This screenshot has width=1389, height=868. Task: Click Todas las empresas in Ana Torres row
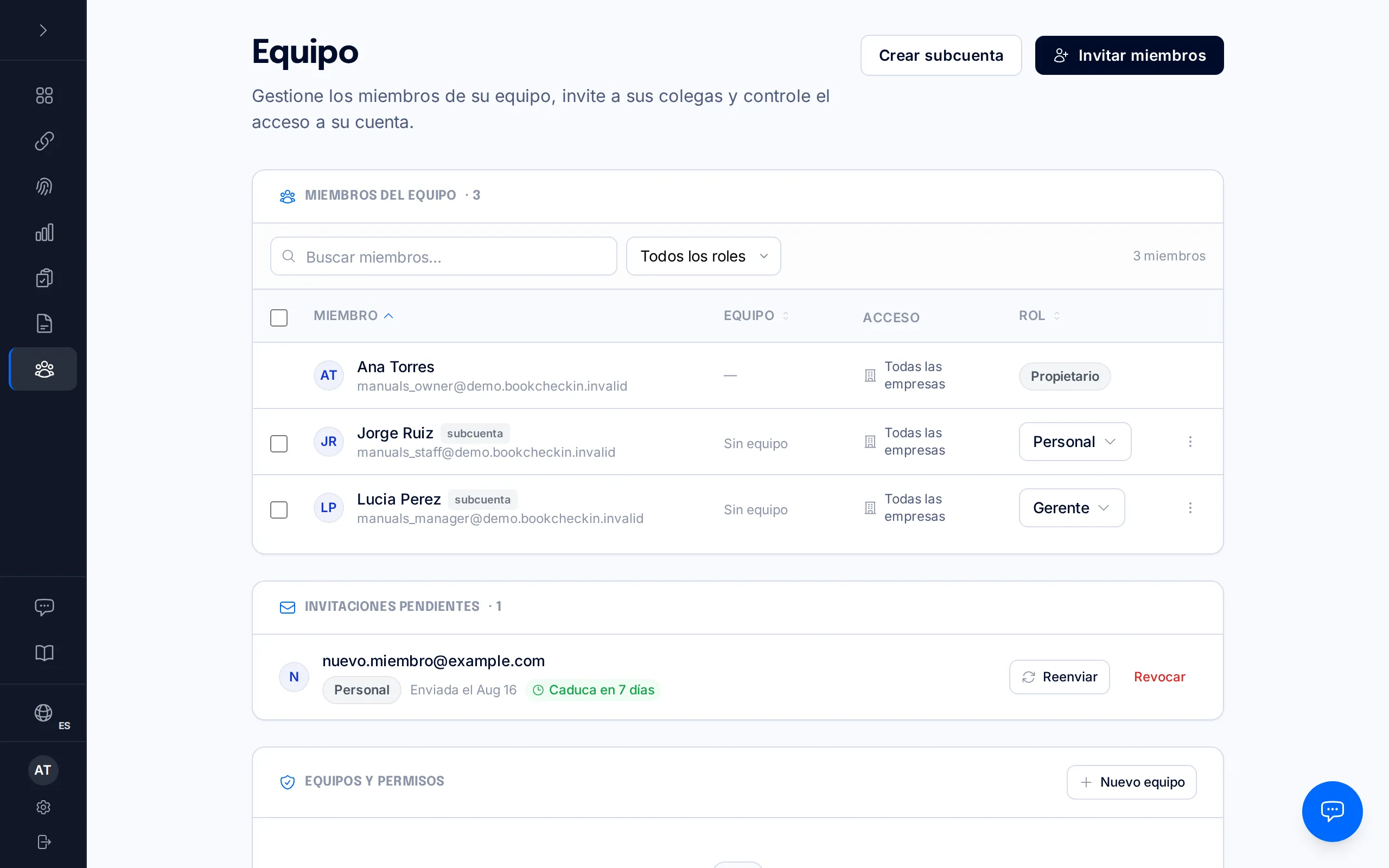point(914,375)
